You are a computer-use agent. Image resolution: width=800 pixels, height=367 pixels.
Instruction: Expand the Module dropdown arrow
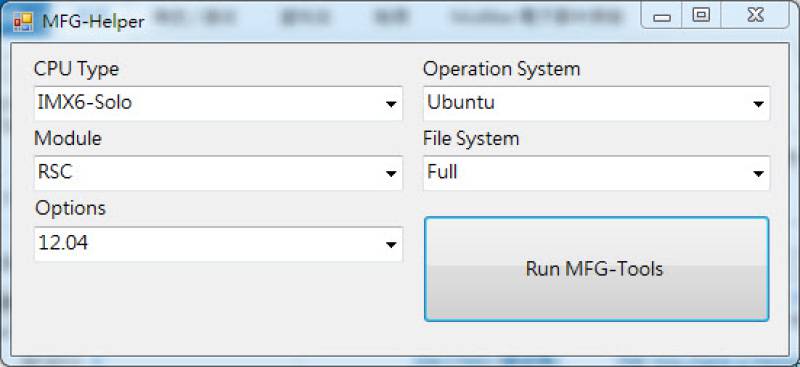[x=391, y=174]
